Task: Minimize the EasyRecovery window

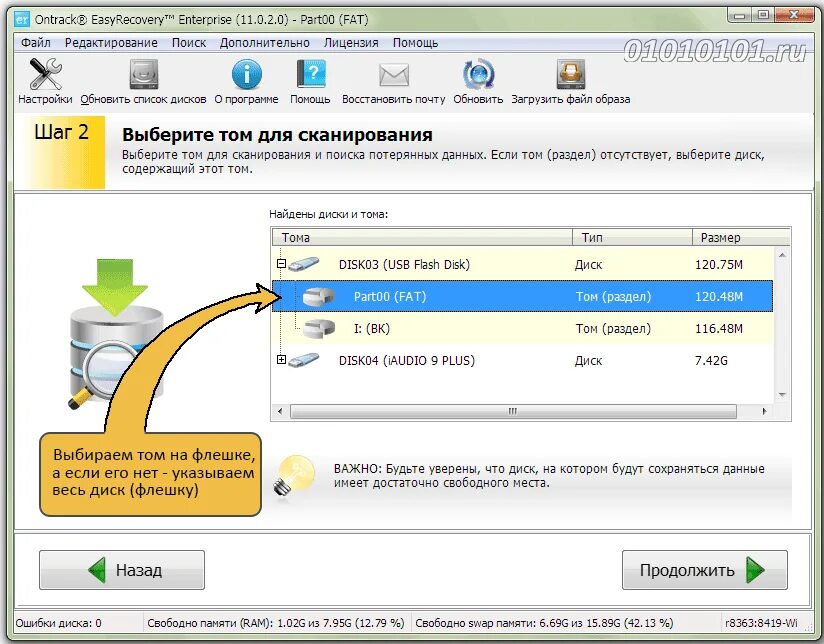Action: tap(739, 16)
